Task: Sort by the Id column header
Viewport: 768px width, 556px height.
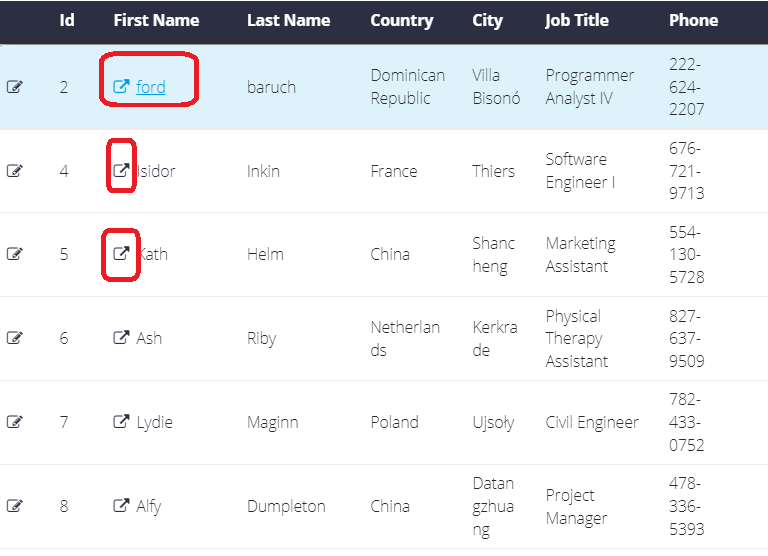Action: click(x=67, y=20)
